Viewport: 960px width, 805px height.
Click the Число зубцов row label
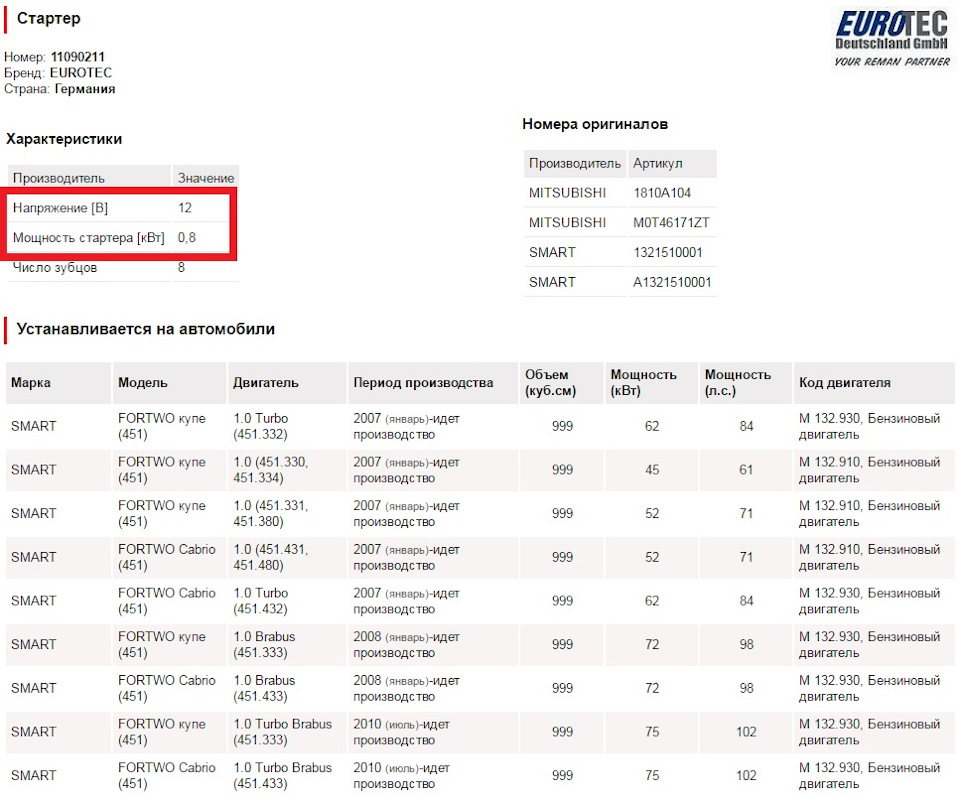point(55,268)
